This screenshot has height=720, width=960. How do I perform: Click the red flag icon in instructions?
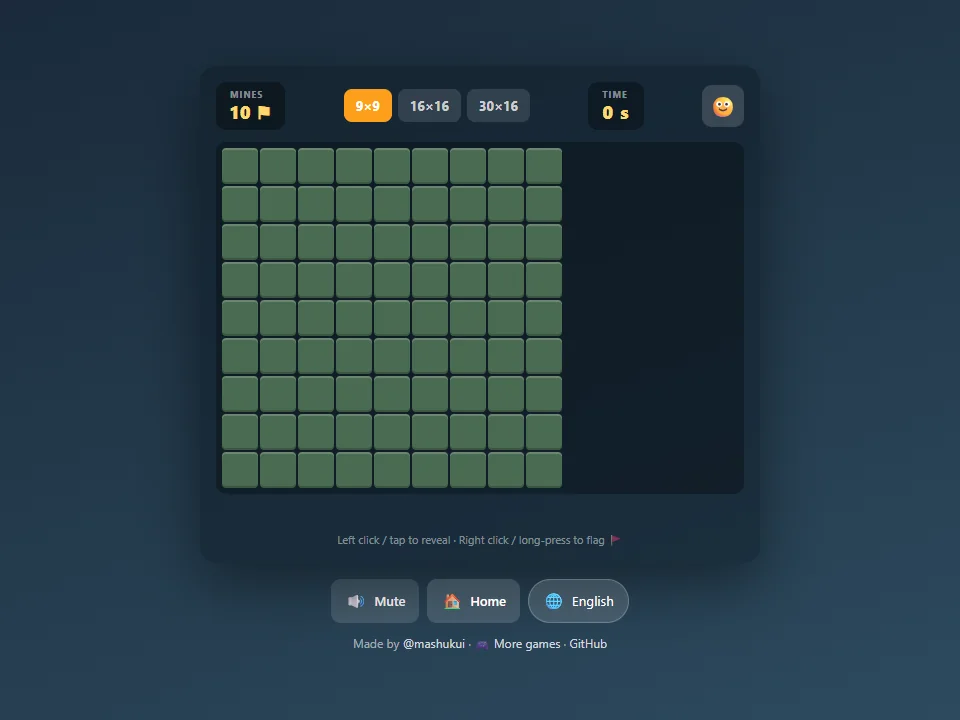(615, 540)
